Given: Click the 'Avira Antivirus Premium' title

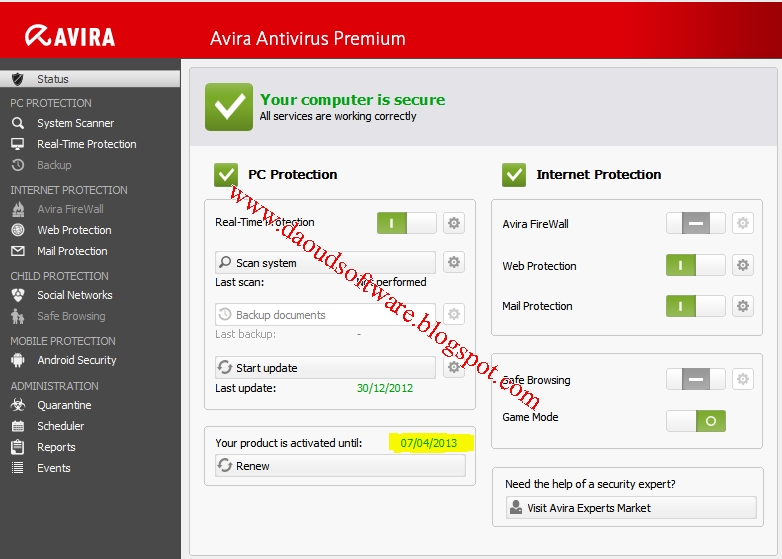Looking at the screenshot, I should (x=308, y=38).
